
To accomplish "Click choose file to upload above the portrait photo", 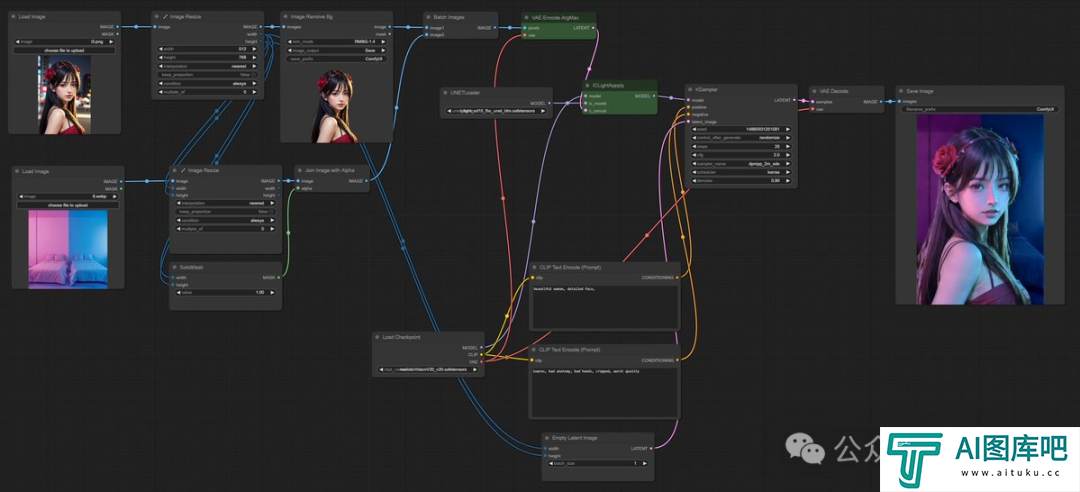I will [x=64, y=50].
